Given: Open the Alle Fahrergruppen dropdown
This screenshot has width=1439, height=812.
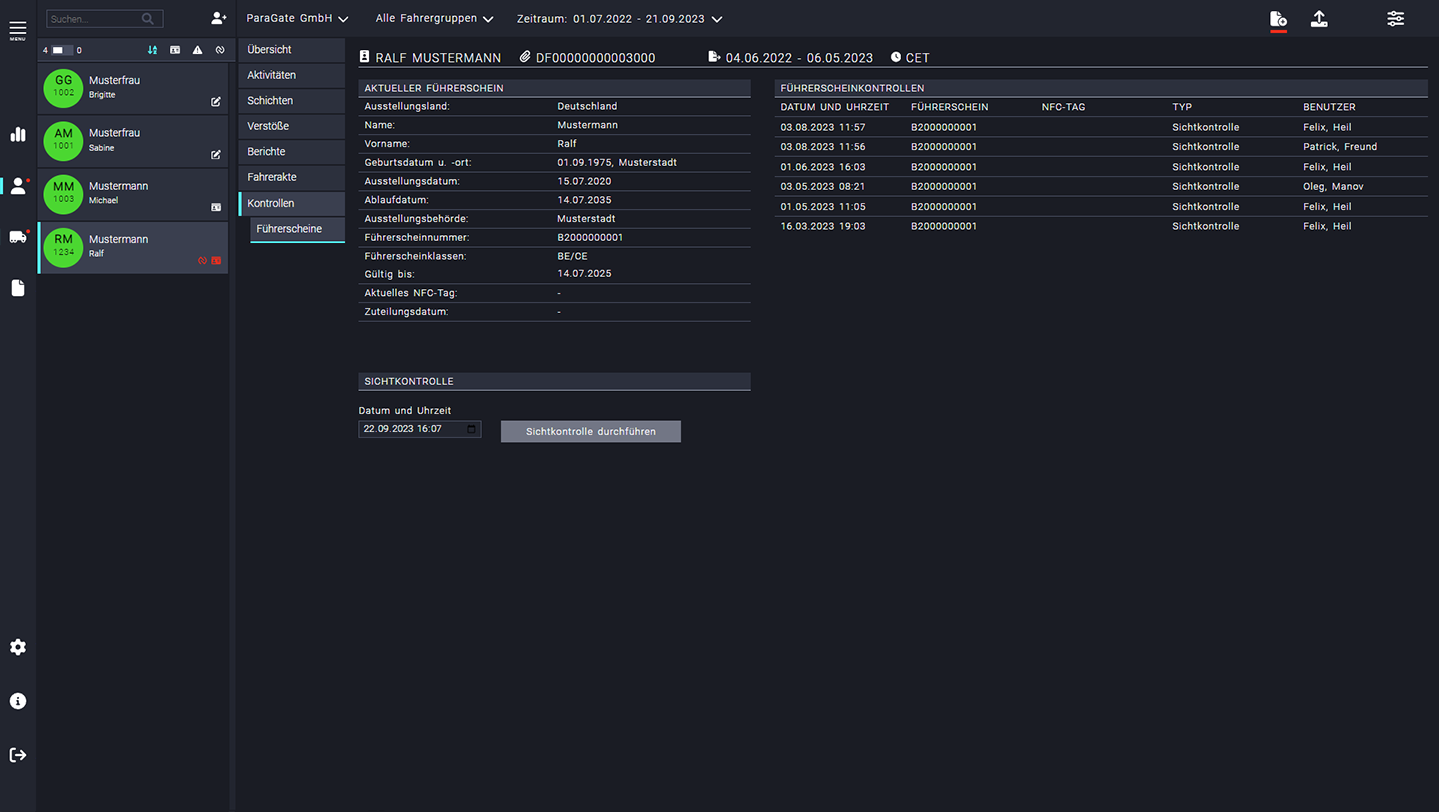Looking at the screenshot, I should point(434,19).
